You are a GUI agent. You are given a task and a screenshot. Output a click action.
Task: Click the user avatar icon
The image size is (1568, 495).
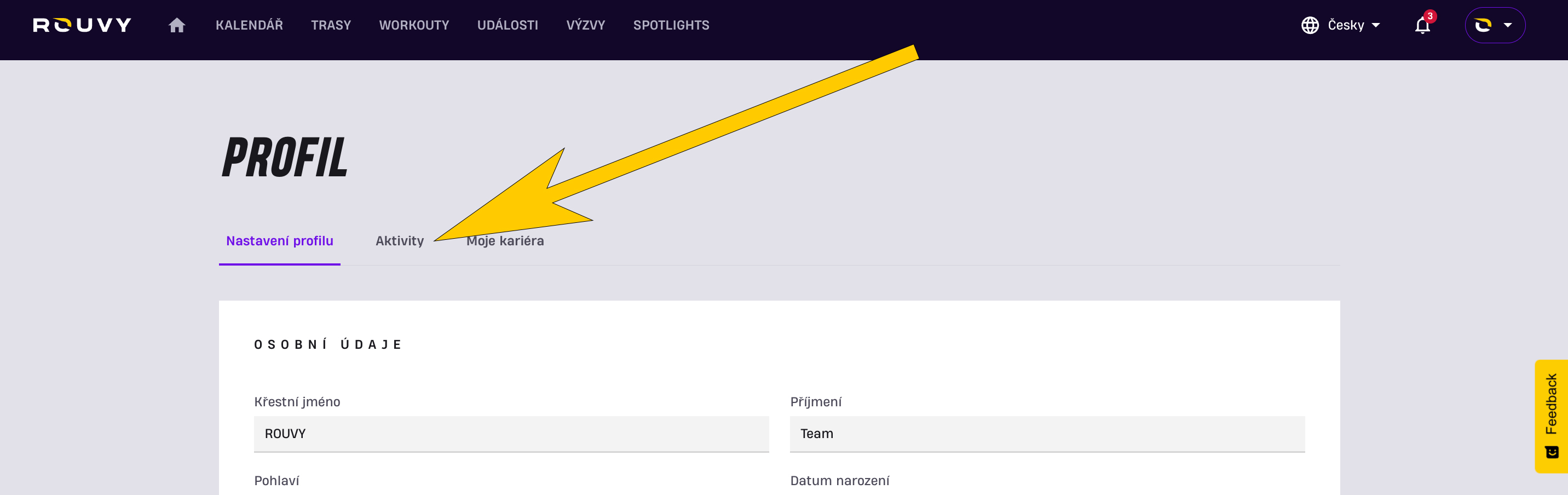click(x=1483, y=25)
